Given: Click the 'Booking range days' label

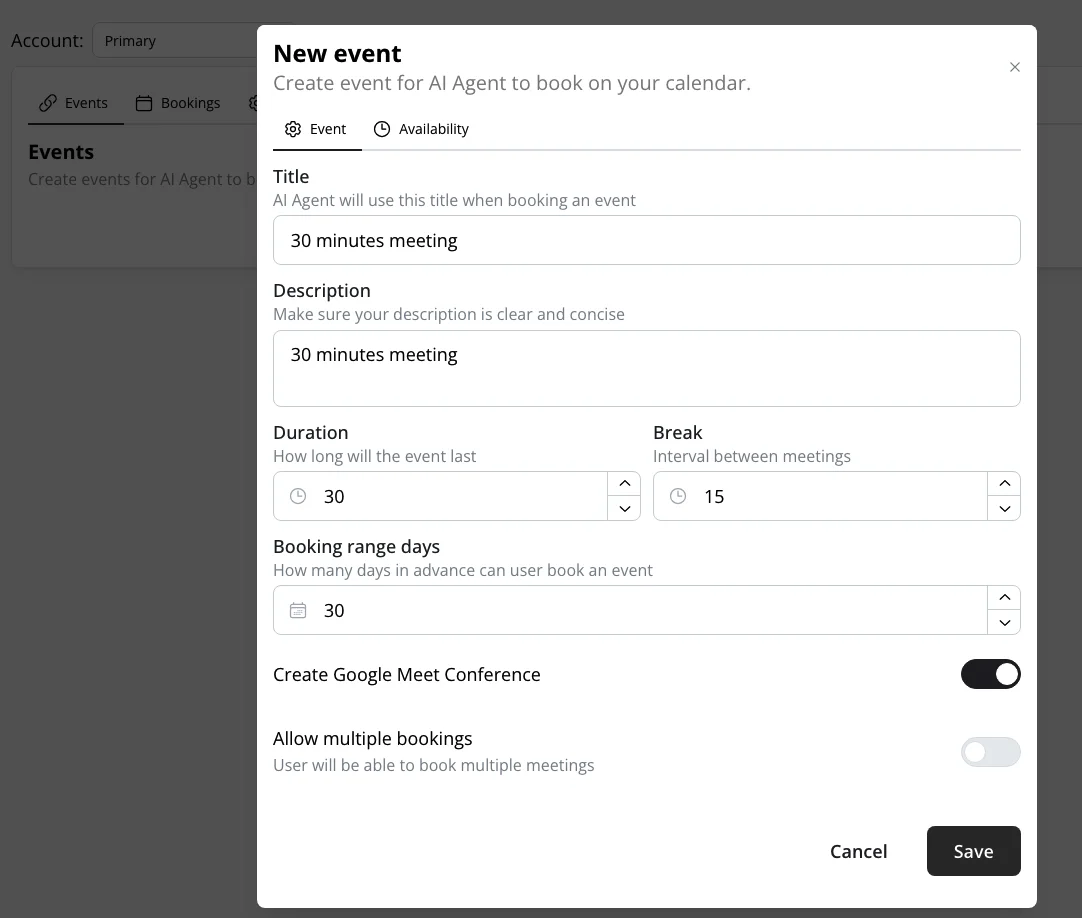Looking at the screenshot, I should [x=356, y=547].
